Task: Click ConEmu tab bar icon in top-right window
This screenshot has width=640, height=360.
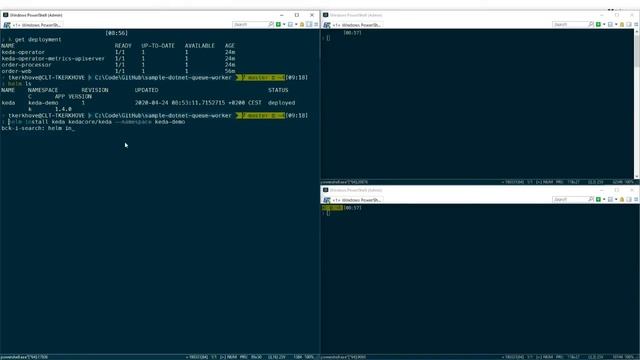Action: (x=327, y=25)
